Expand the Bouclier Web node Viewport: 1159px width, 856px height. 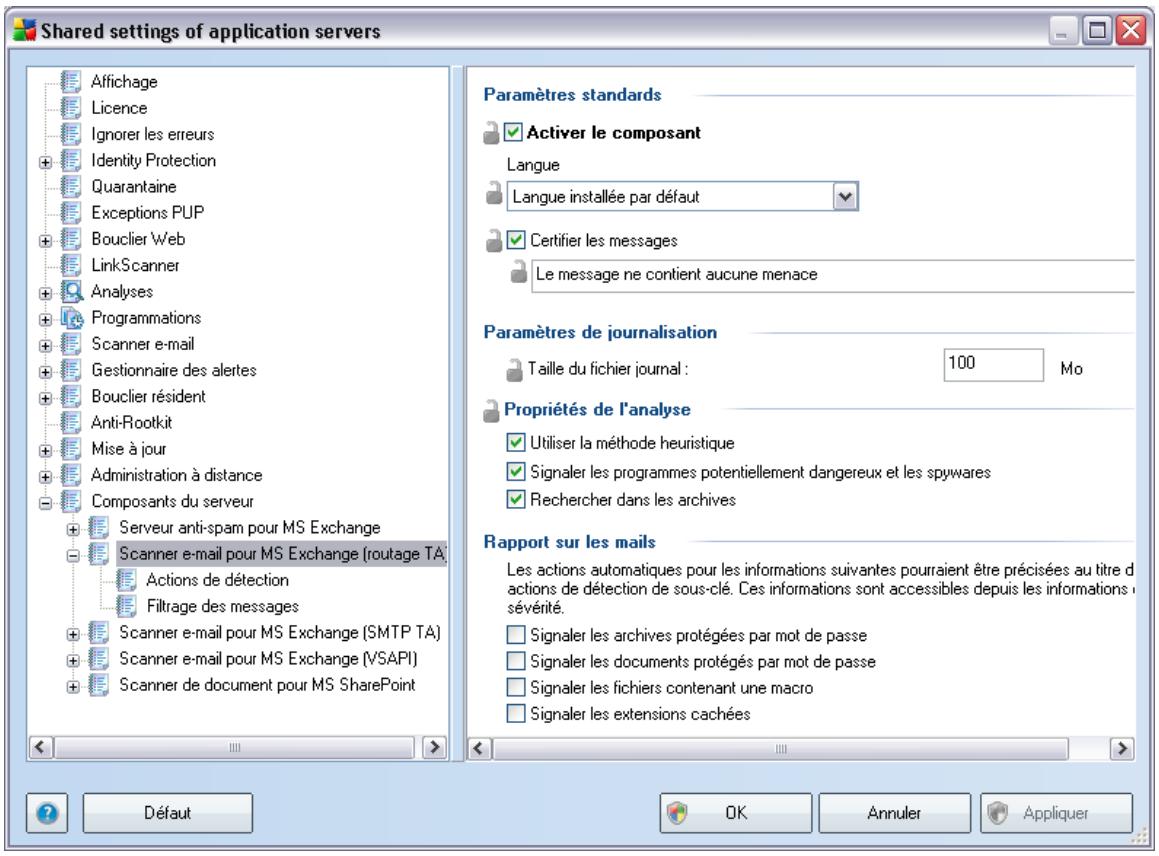46,240
